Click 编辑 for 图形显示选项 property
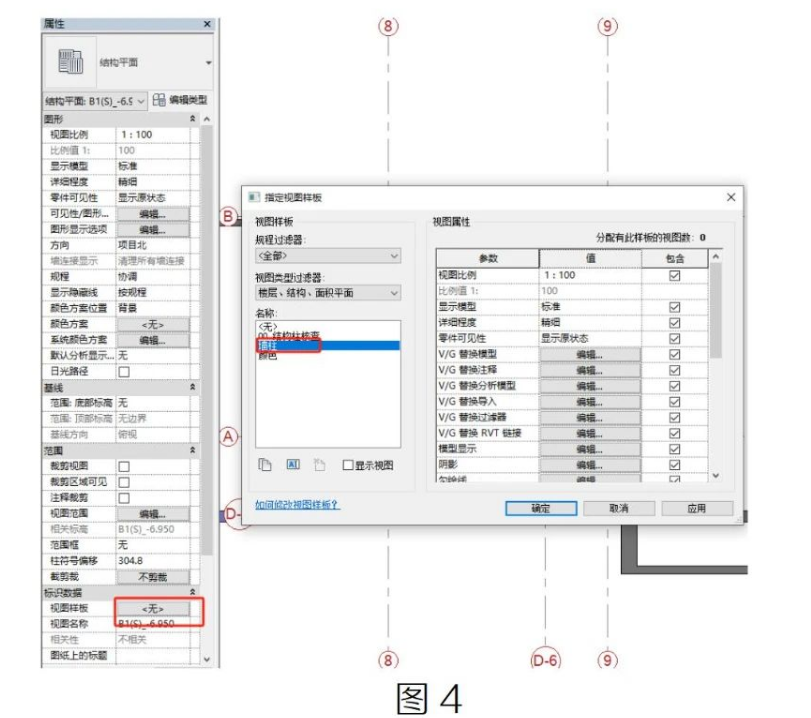Viewport: 811px width, 718px height. (153, 230)
